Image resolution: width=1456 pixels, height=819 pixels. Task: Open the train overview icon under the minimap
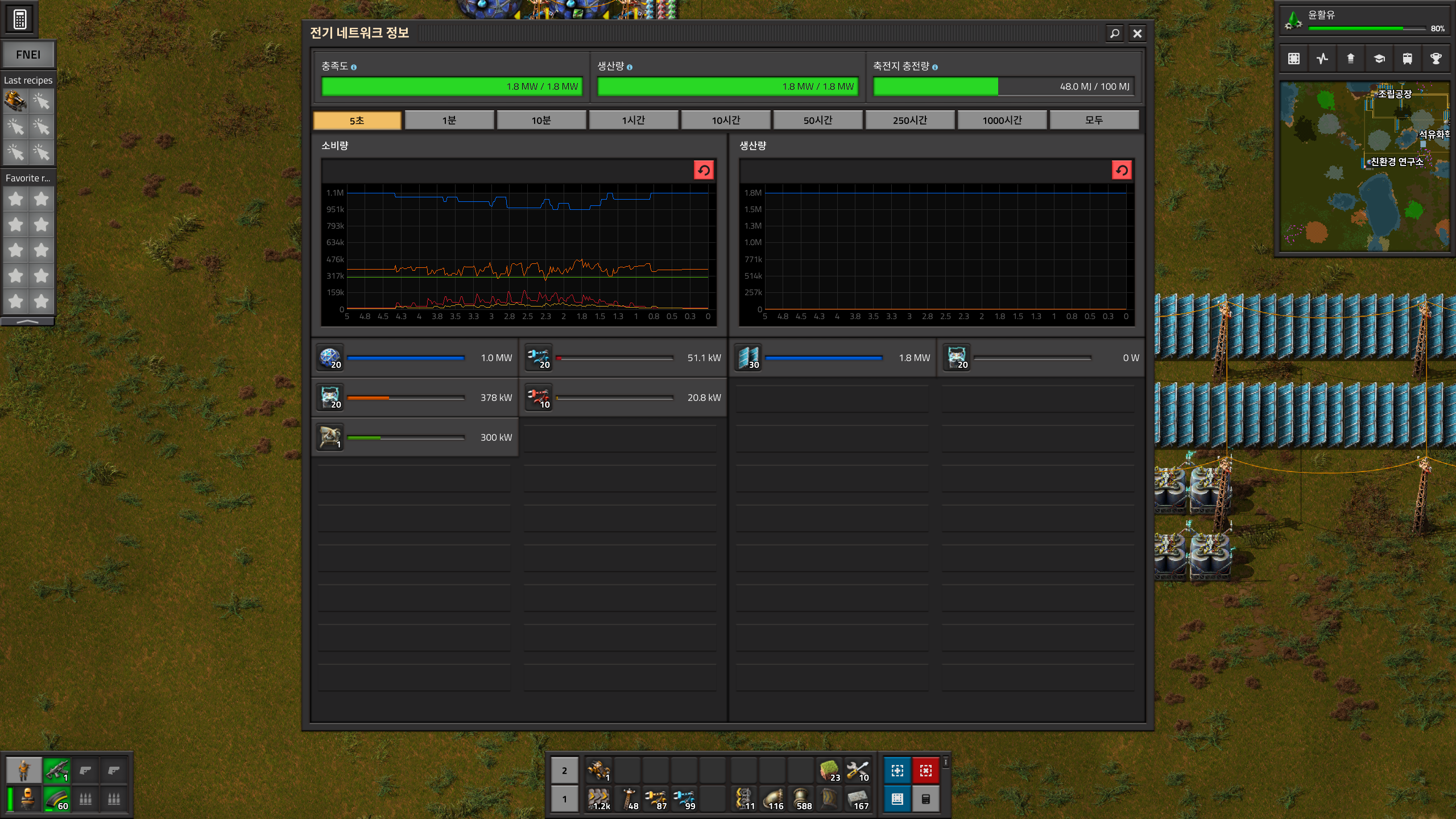1407,59
